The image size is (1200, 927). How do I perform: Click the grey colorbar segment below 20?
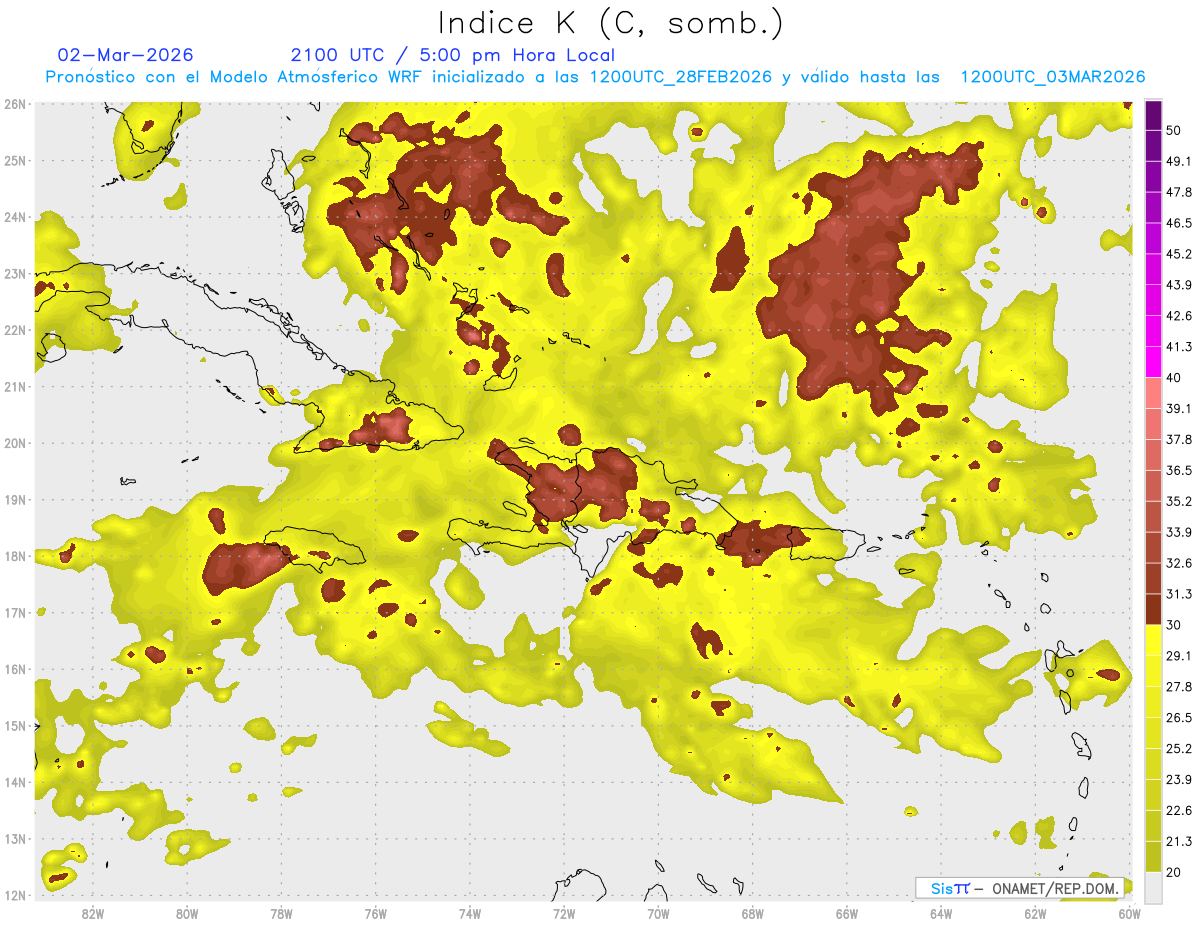pos(1153,886)
